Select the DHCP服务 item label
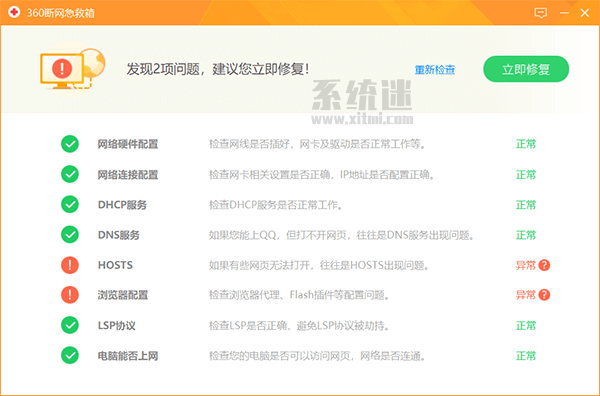This screenshot has width=600, height=396. click(x=122, y=205)
